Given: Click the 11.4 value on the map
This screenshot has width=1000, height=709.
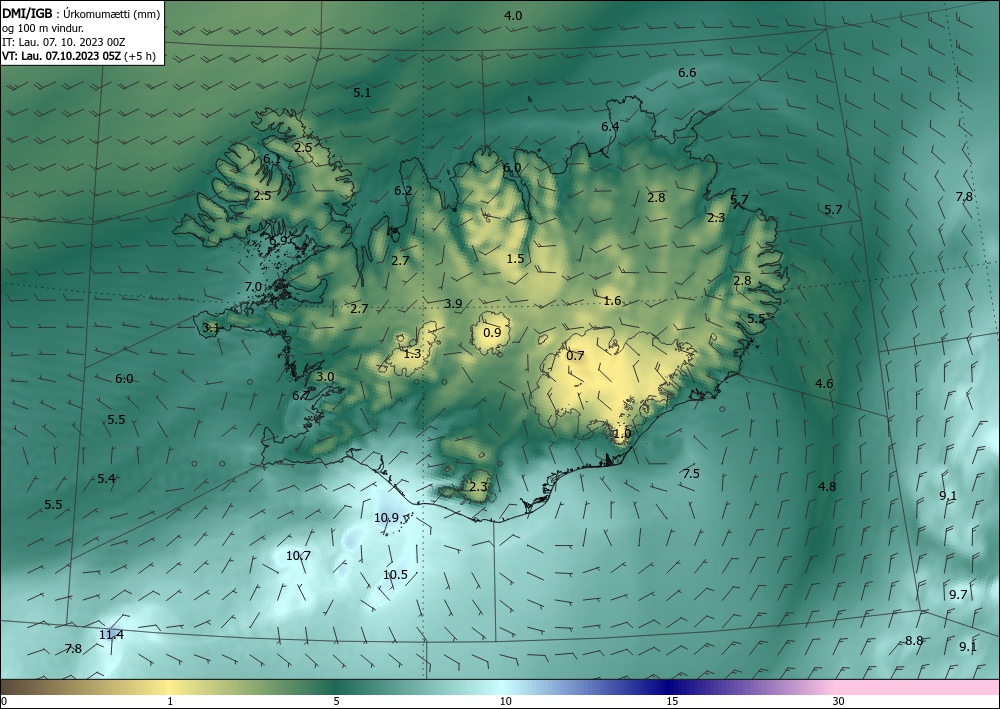Looking at the screenshot, I should (x=112, y=634).
